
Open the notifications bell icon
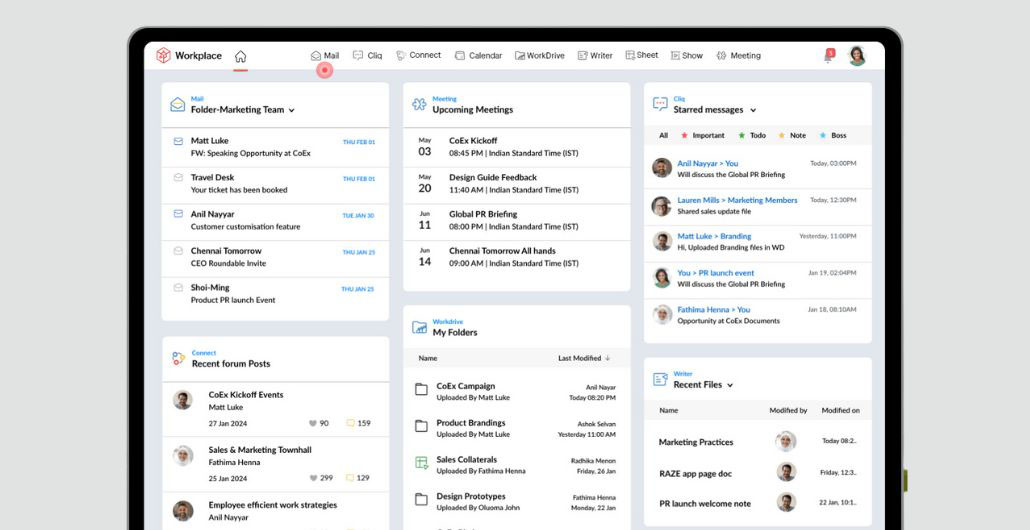[828, 56]
